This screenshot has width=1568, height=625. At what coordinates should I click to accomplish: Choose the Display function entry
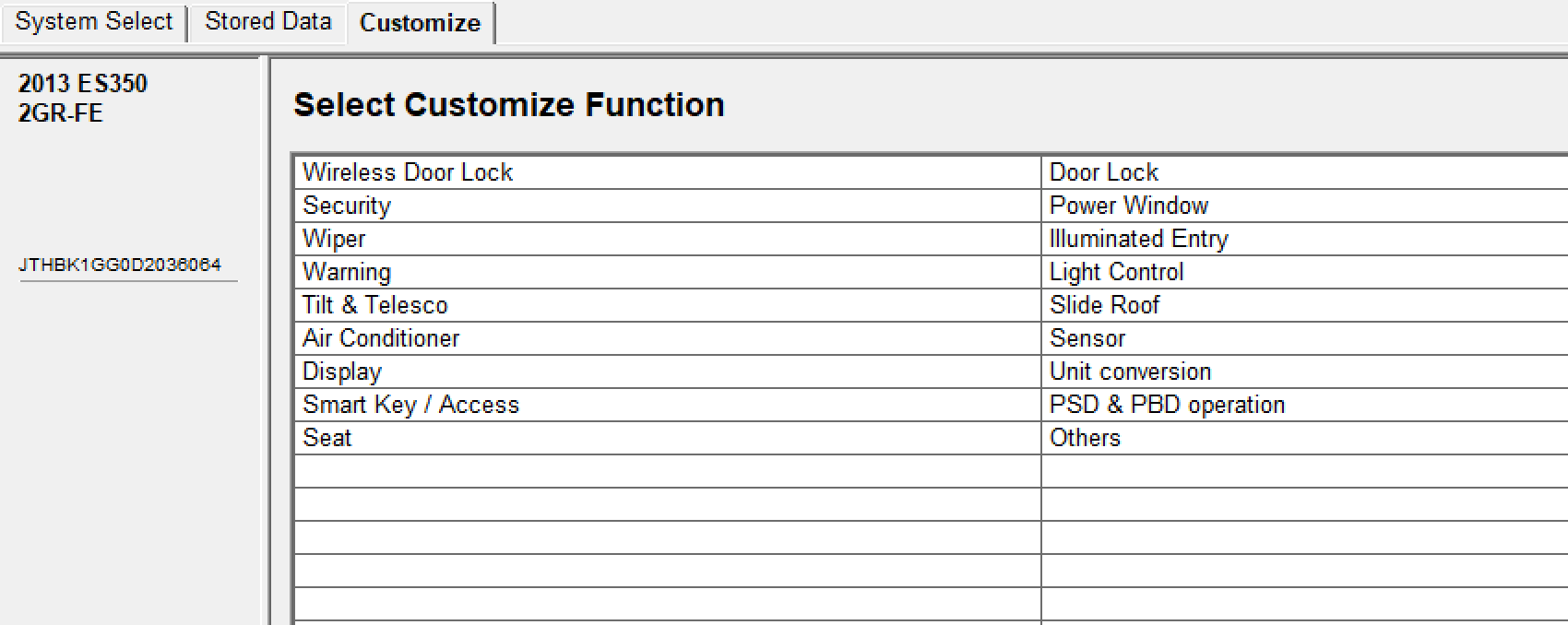(342, 371)
